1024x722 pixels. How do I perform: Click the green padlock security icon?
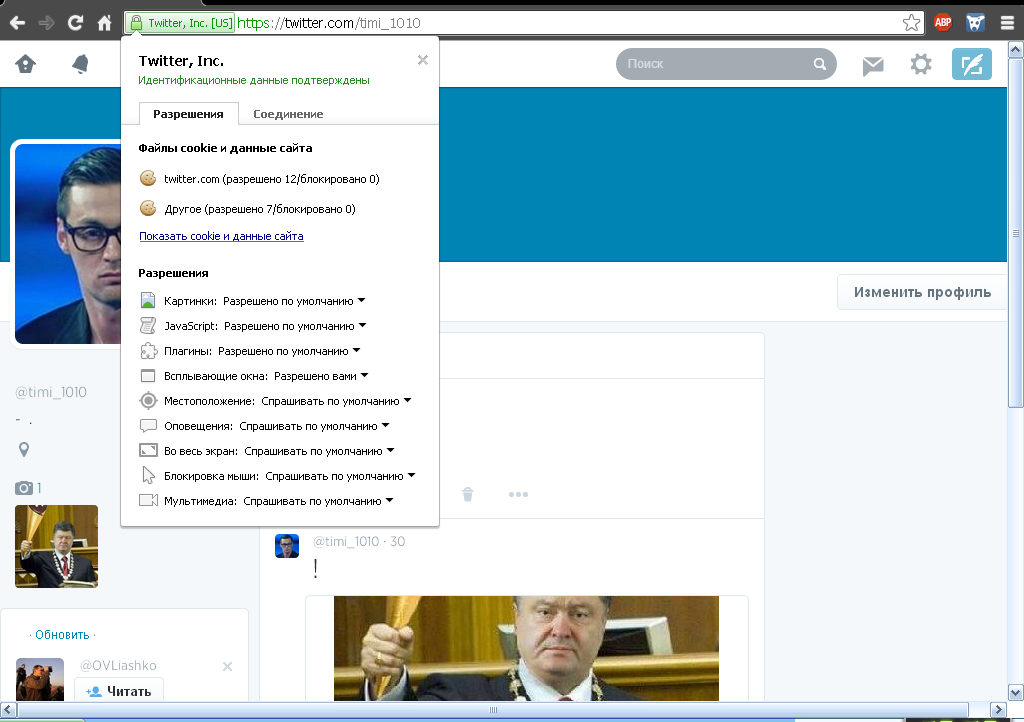(136, 24)
